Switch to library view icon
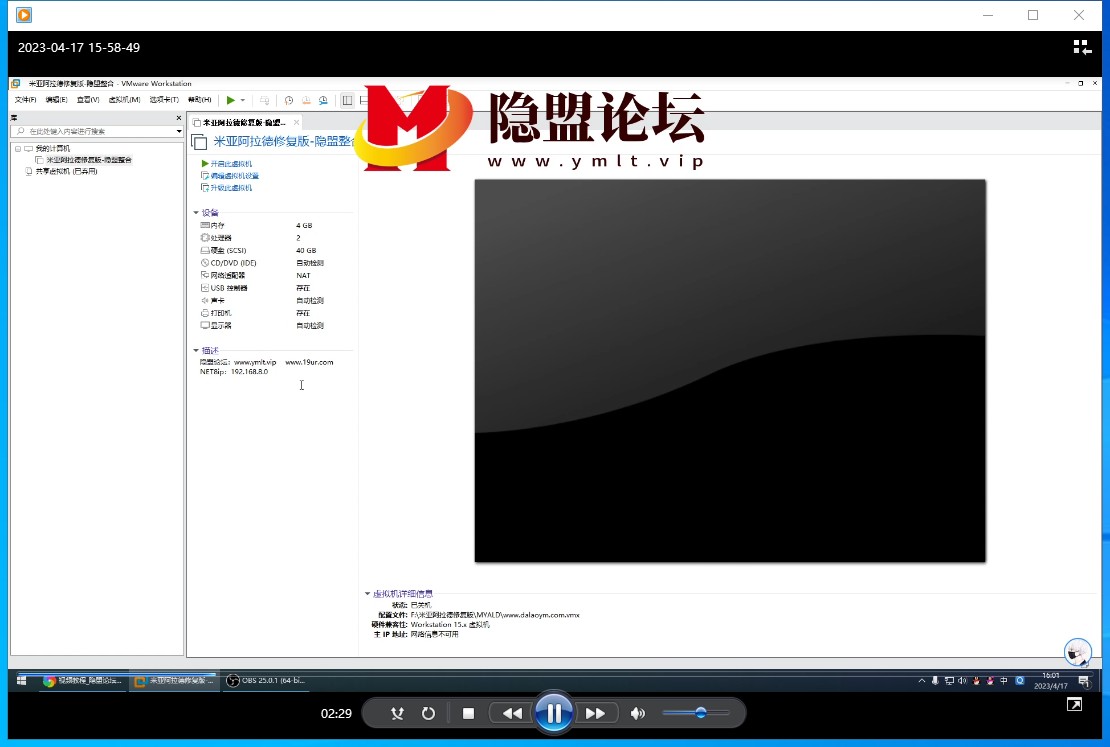1110x747 pixels. (x=1082, y=47)
